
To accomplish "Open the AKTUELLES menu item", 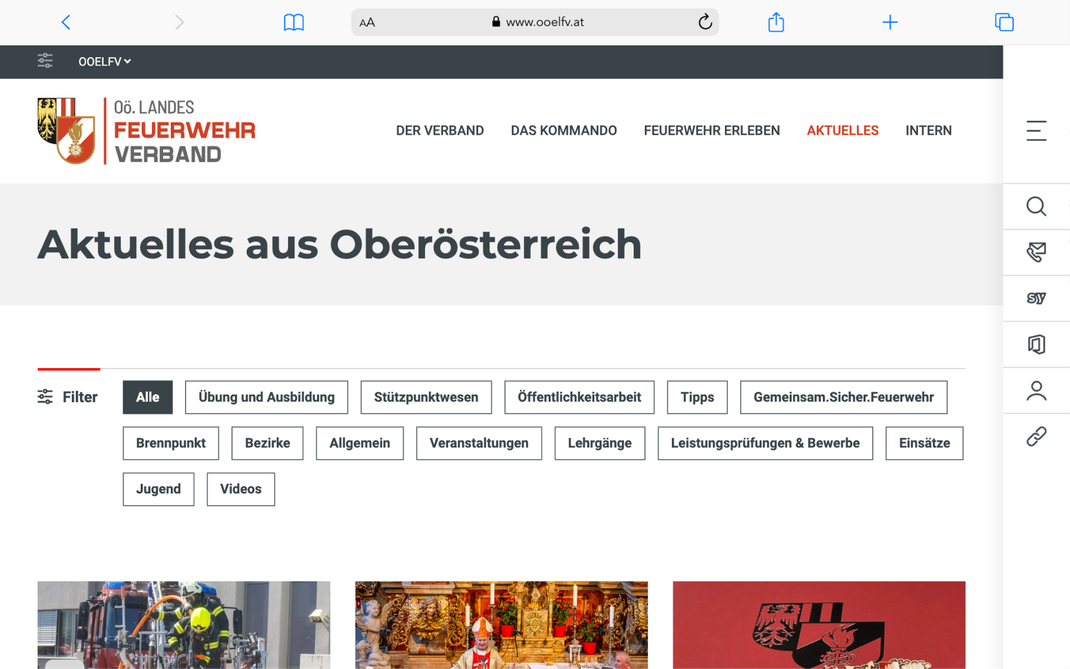I will tap(842, 130).
